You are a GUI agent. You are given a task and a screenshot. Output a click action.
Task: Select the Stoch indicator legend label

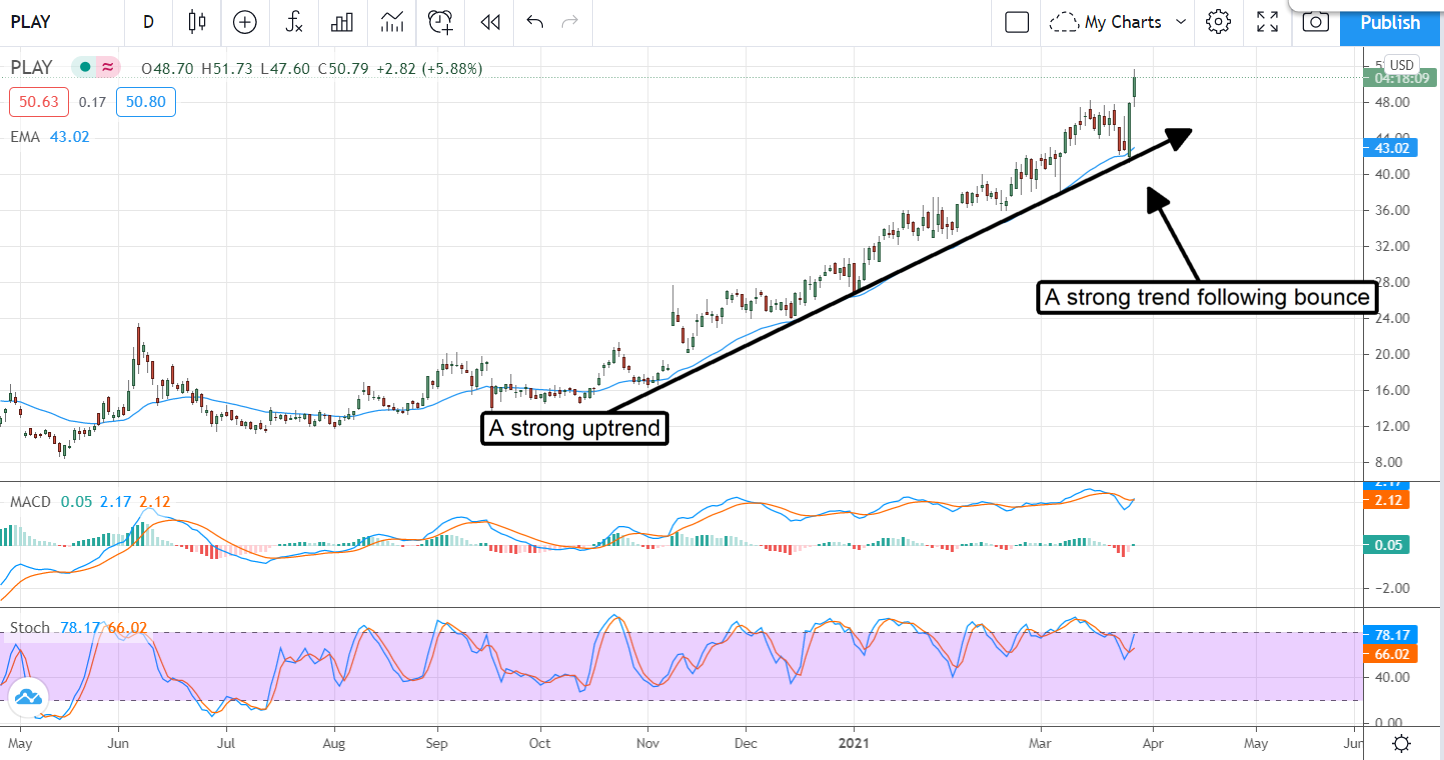pyautogui.click(x=30, y=628)
